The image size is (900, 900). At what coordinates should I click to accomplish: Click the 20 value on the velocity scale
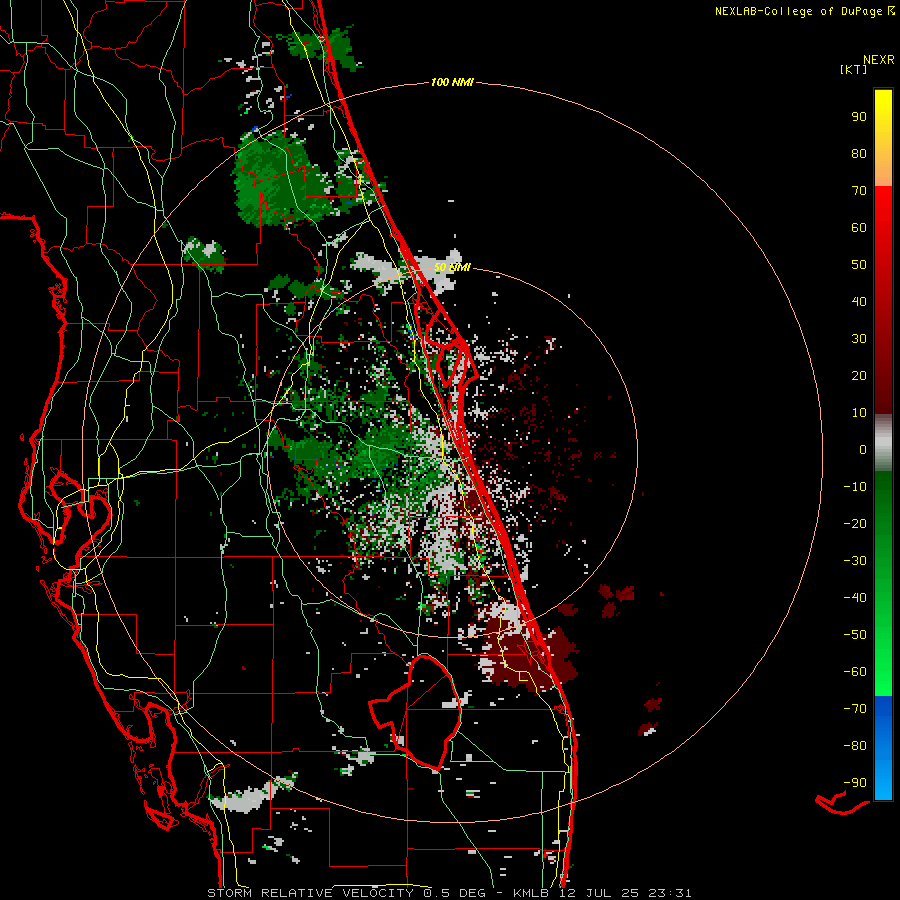[859, 376]
